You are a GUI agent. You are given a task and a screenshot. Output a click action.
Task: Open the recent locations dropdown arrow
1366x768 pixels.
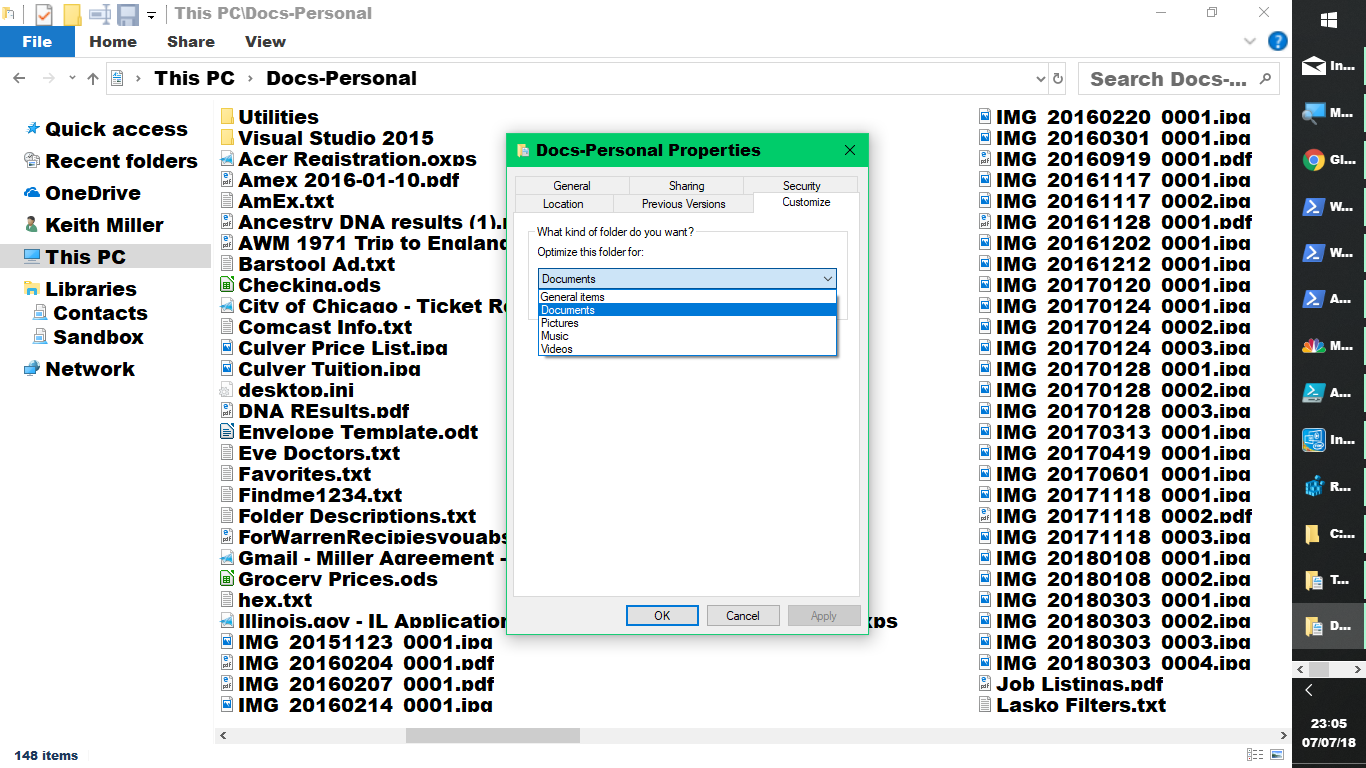[x=72, y=78]
